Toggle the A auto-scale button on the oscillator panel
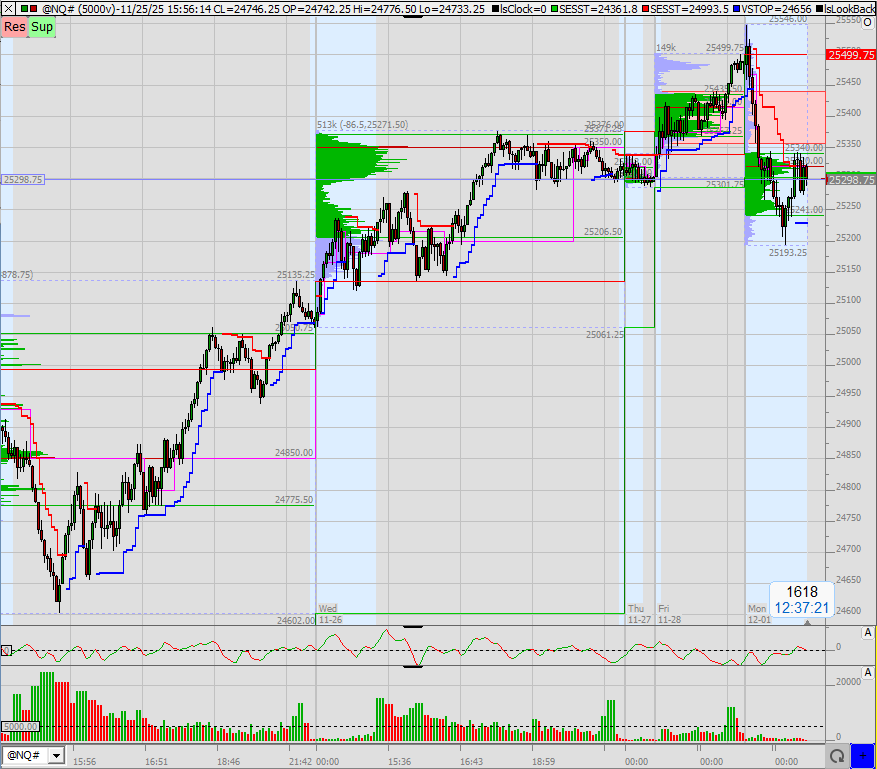The image size is (877, 769). point(868,634)
